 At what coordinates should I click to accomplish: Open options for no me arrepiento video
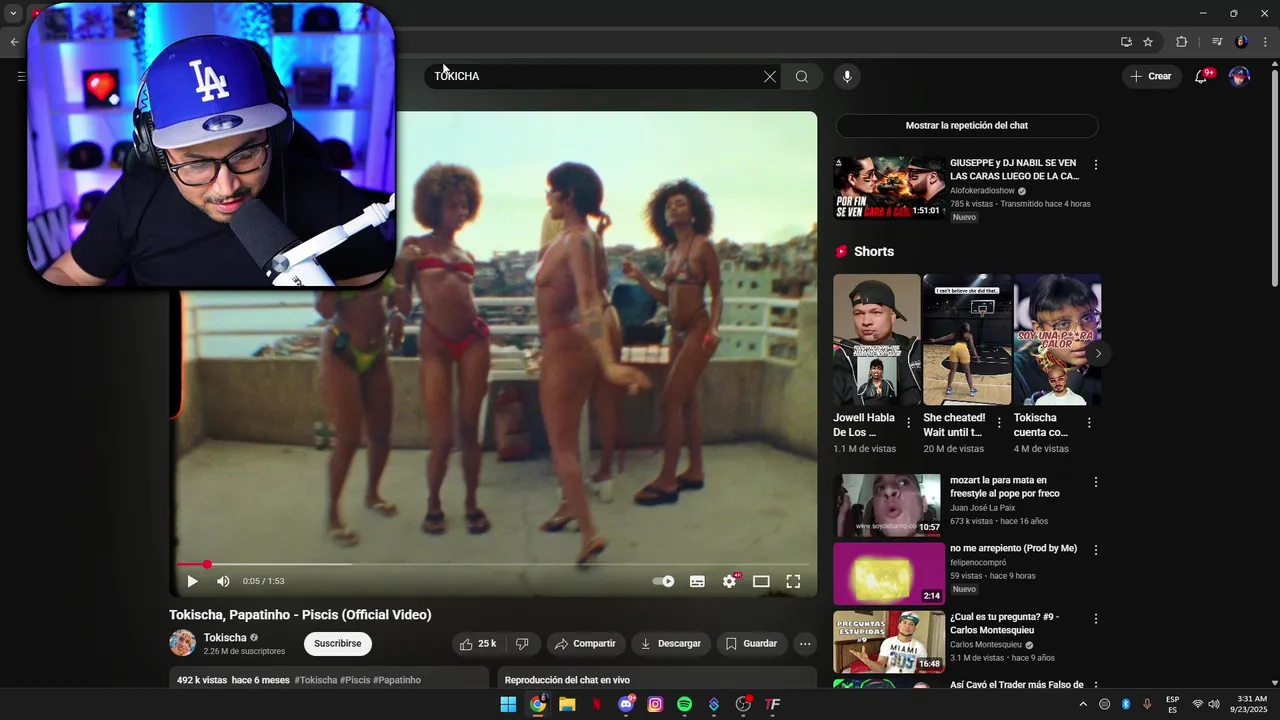point(1096,550)
